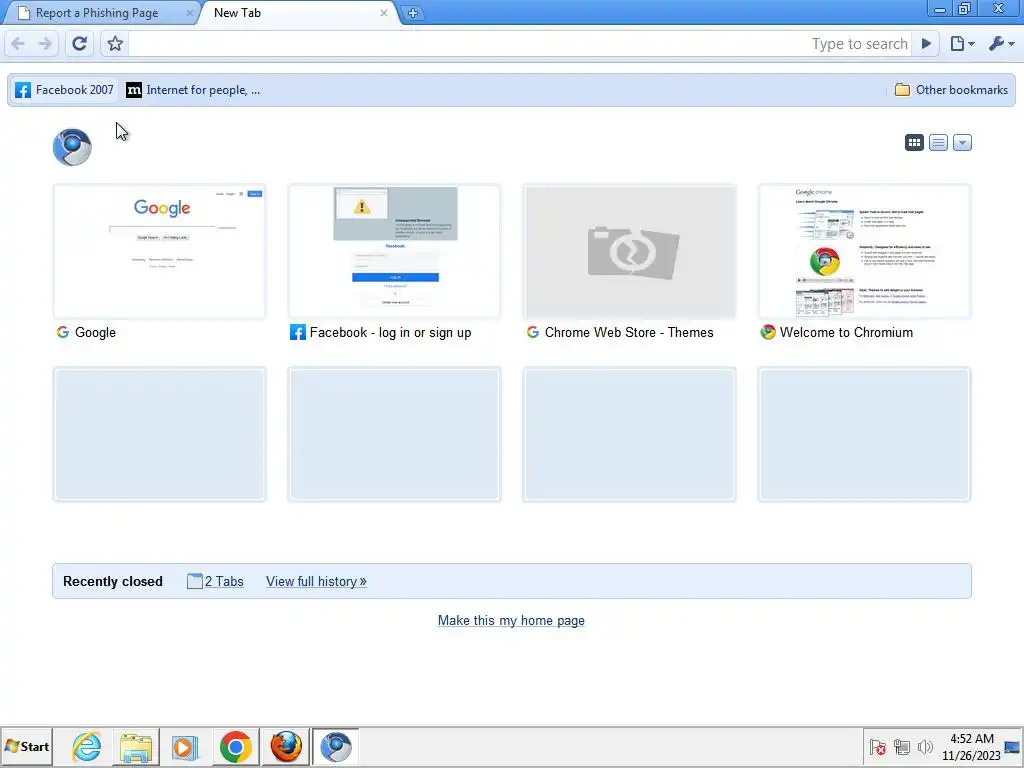Click Facebook - log in or sign up title
Image resolution: width=1024 pixels, height=768 pixels.
pos(391,332)
